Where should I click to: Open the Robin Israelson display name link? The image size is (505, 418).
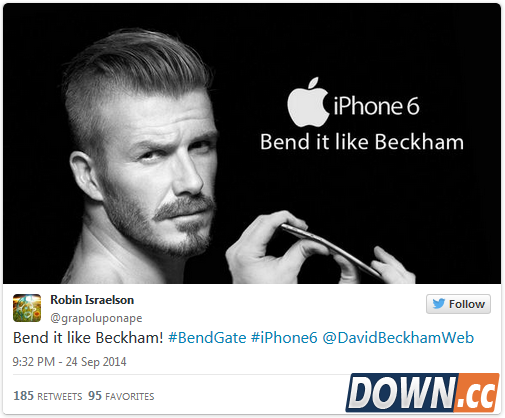coord(92,300)
